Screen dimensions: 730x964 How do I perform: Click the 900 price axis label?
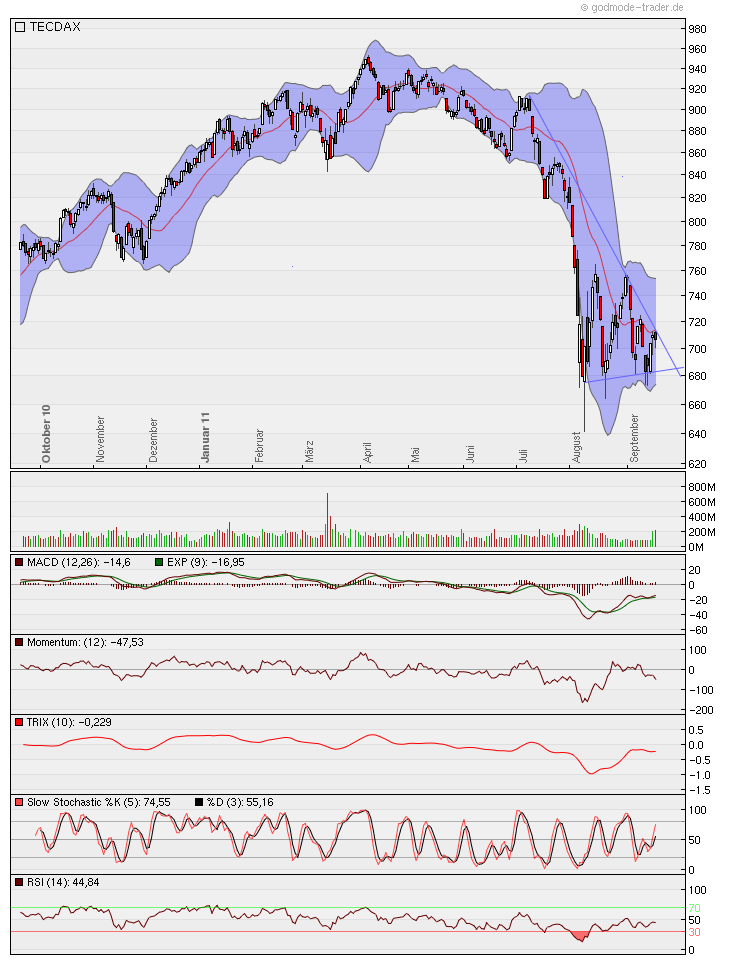coord(697,110)
